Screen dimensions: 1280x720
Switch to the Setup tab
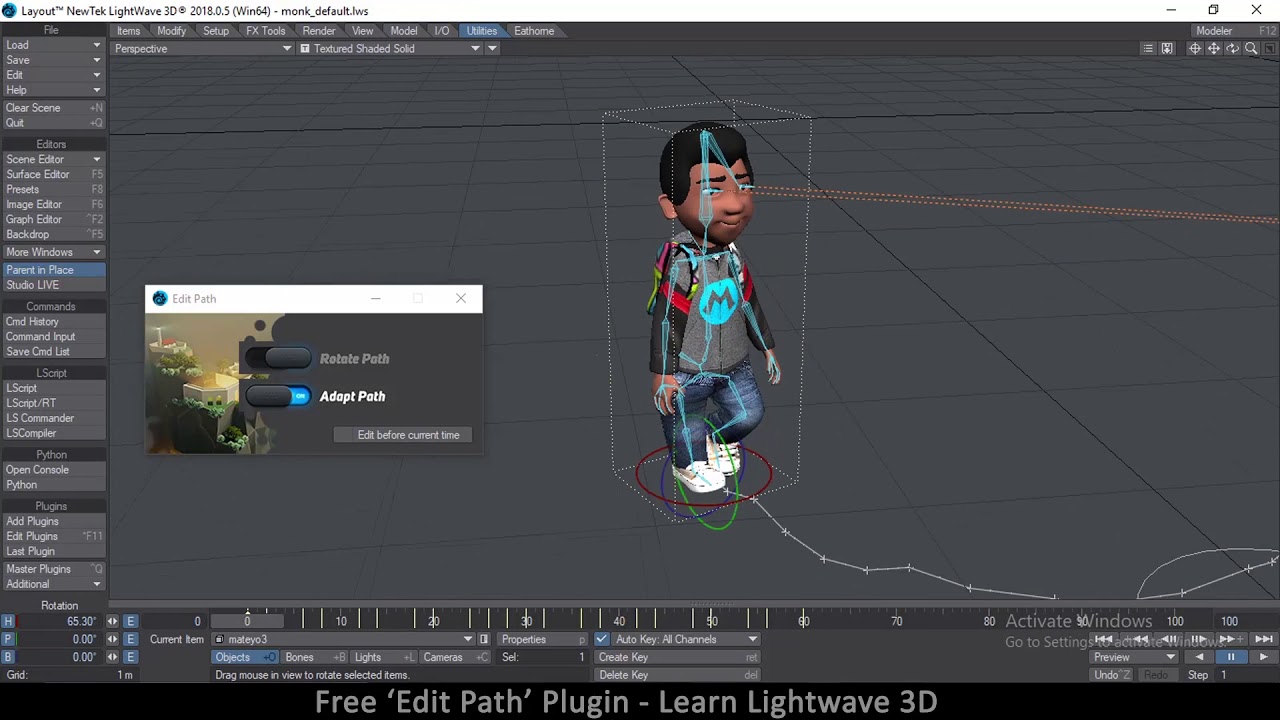click(x=216, y=31)
